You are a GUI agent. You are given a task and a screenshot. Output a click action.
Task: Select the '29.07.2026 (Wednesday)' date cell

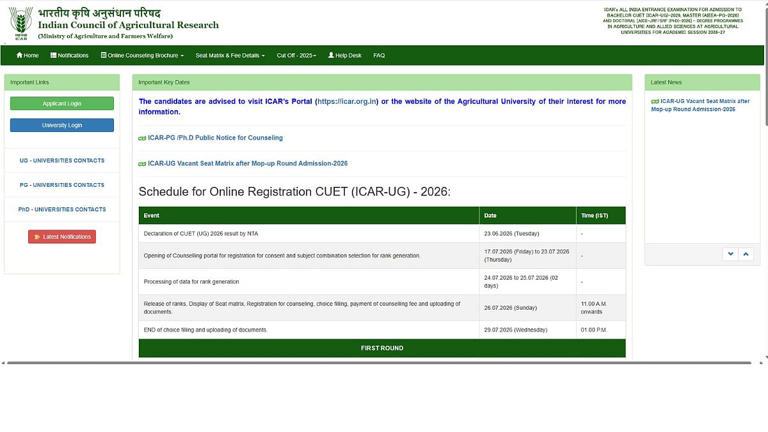528,330
